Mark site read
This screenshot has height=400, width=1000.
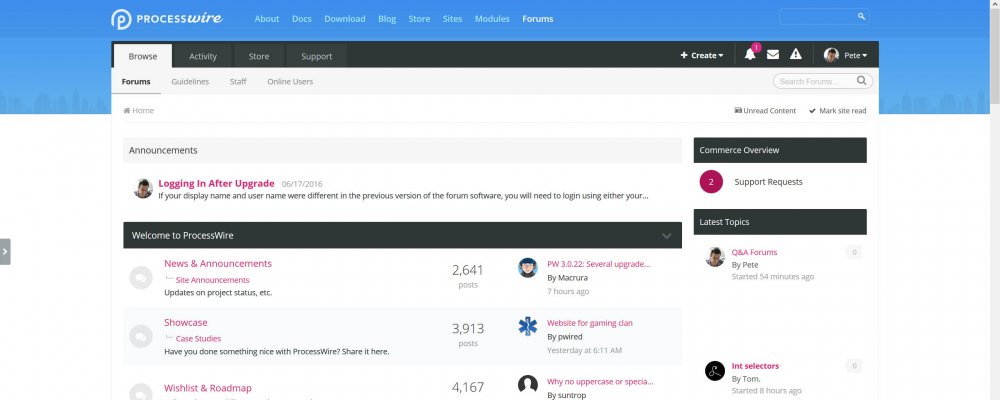pyautogui.click(x=837, y=111)
